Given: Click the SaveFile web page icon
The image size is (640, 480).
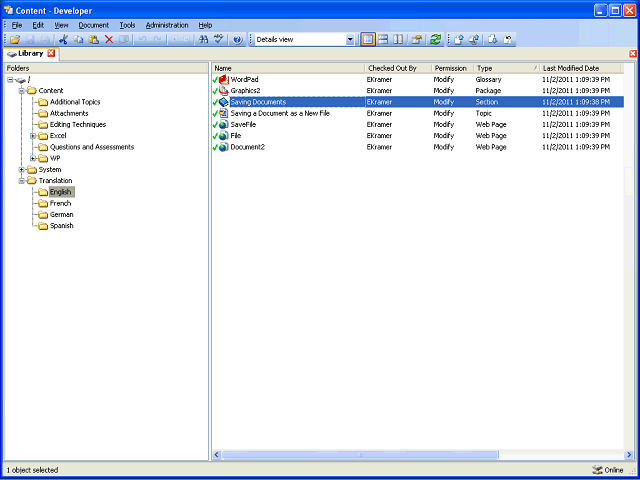Looking at the screenshot, I should pos(223,124).
